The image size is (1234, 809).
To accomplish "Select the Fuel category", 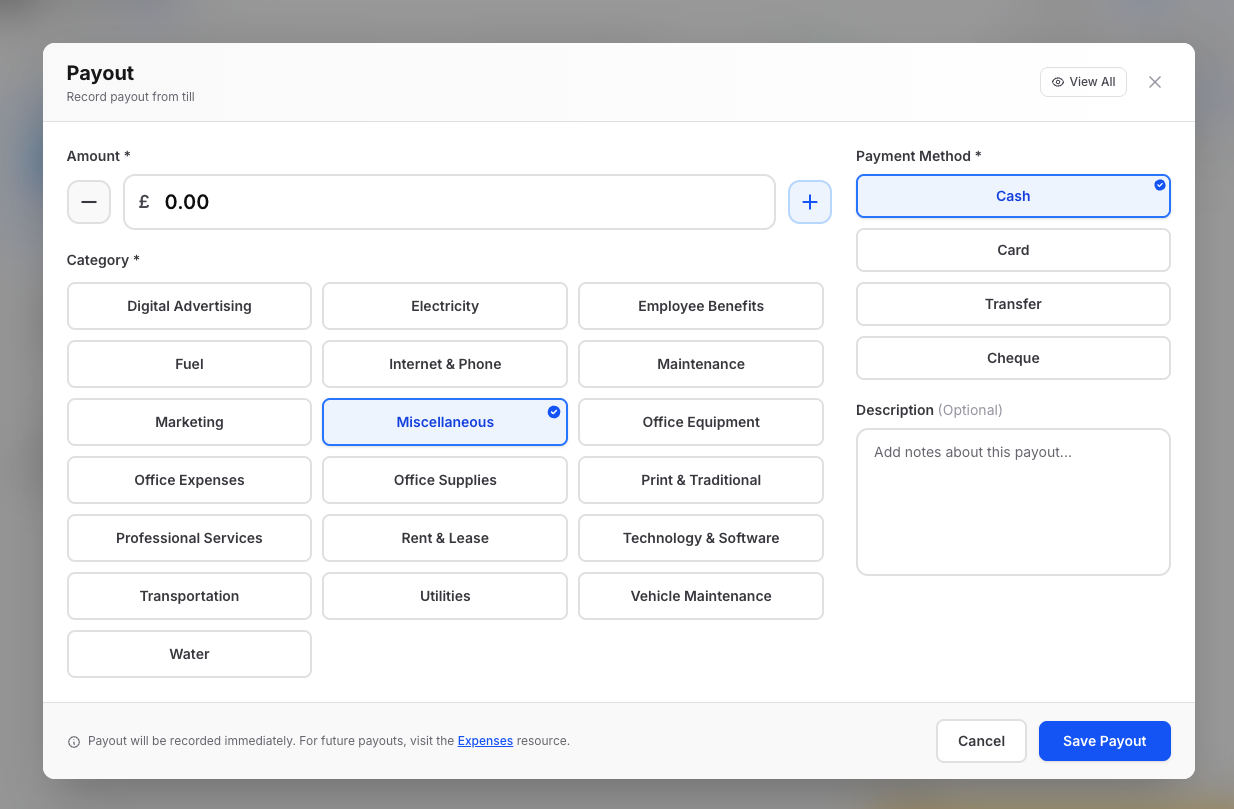I will click(189, 364).
